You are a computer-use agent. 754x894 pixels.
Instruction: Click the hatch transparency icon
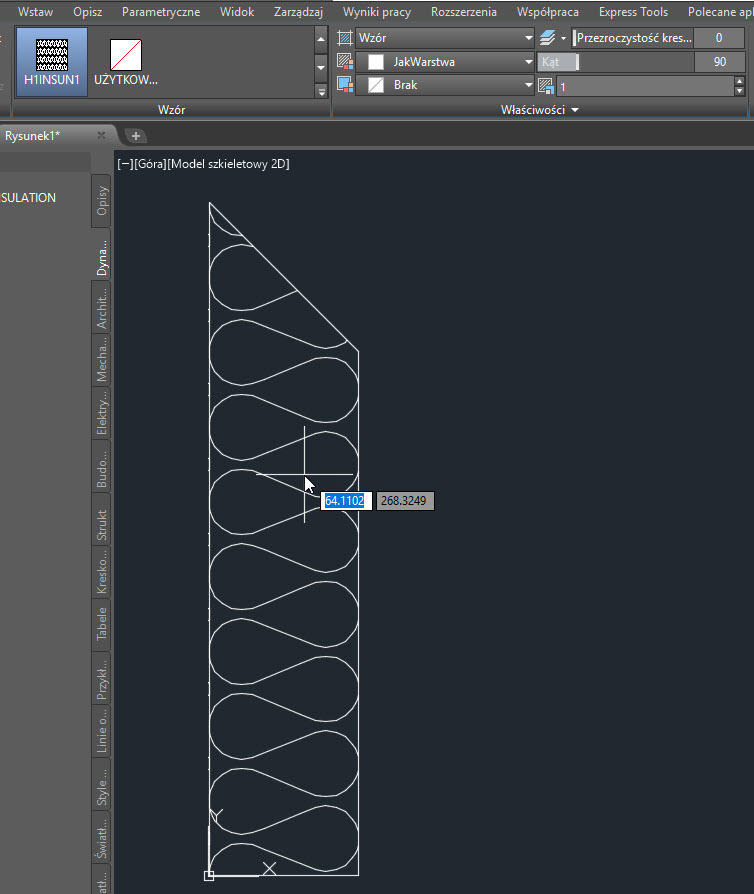click(x=548, y=38)
